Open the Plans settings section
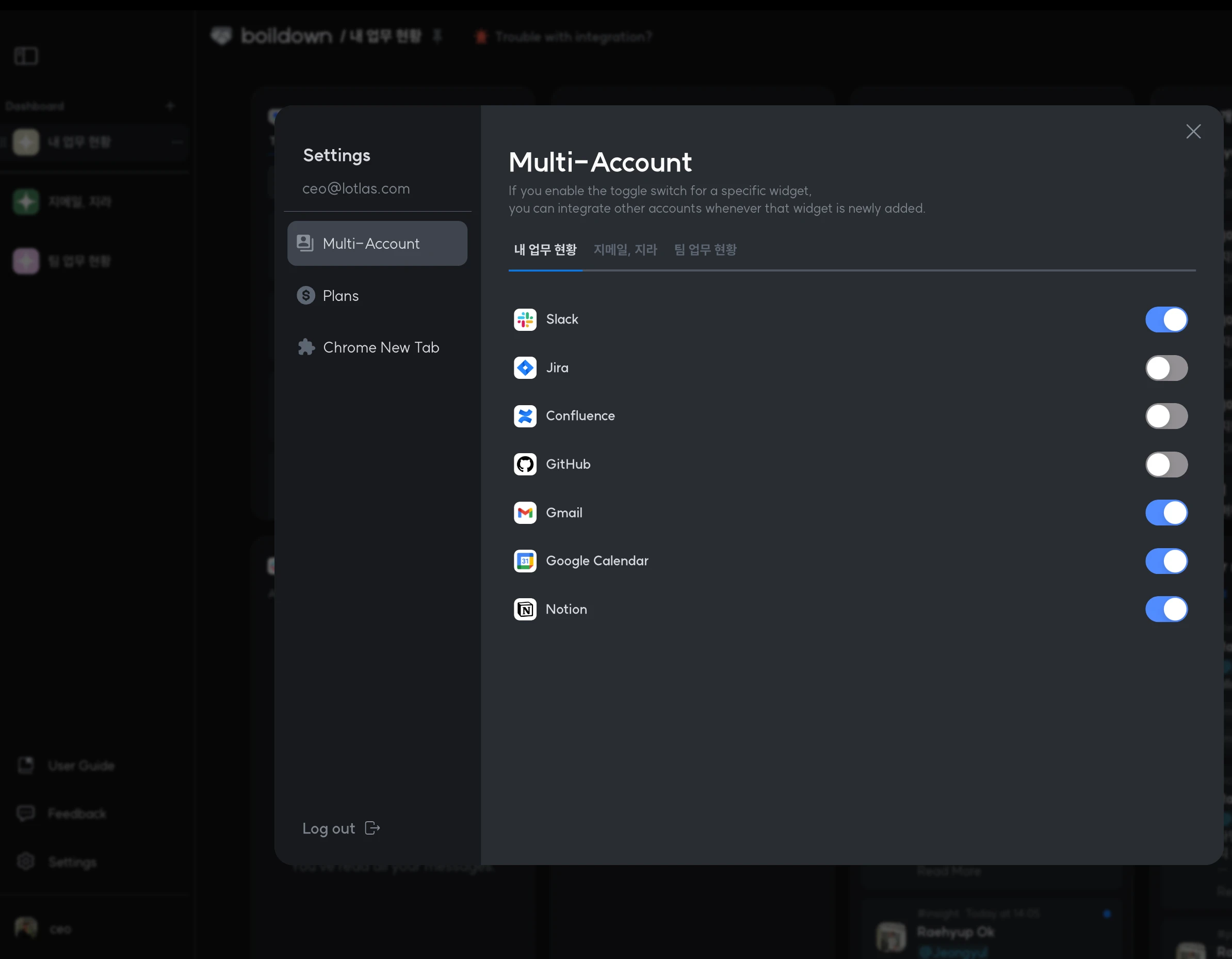The height and width of the screenshot is (959, 1232). pyautogui.click(x=377, y=295)
